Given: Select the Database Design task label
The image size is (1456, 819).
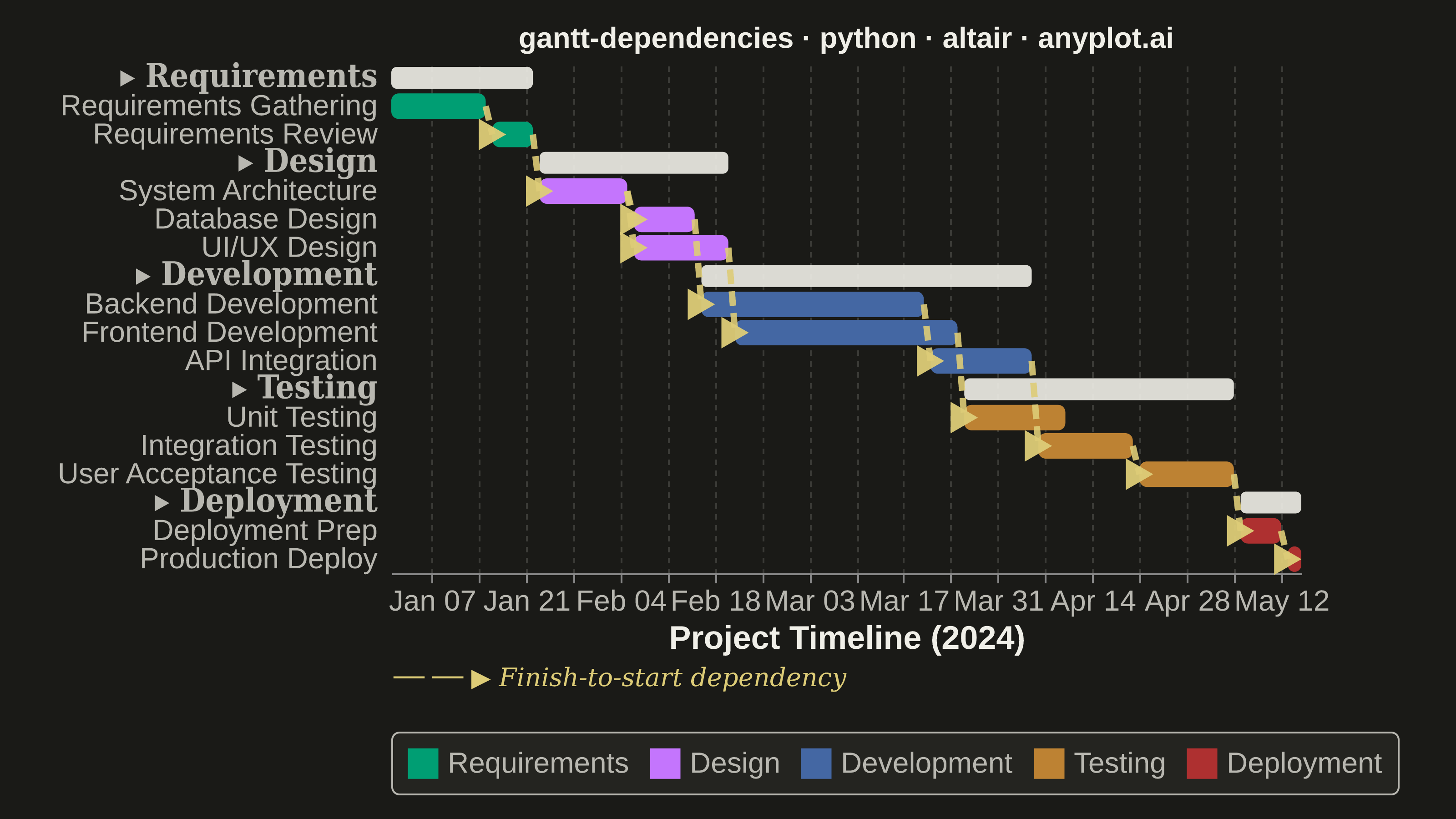Looking at the screenshot, I should [x=266, y=219].
